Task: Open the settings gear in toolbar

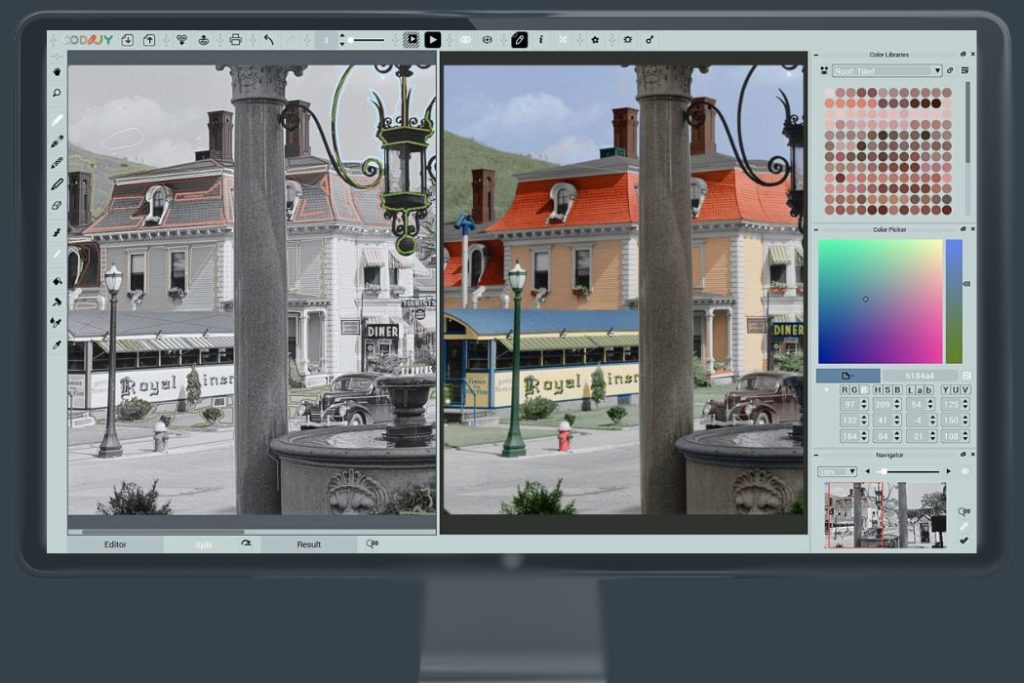Action: 627,40
